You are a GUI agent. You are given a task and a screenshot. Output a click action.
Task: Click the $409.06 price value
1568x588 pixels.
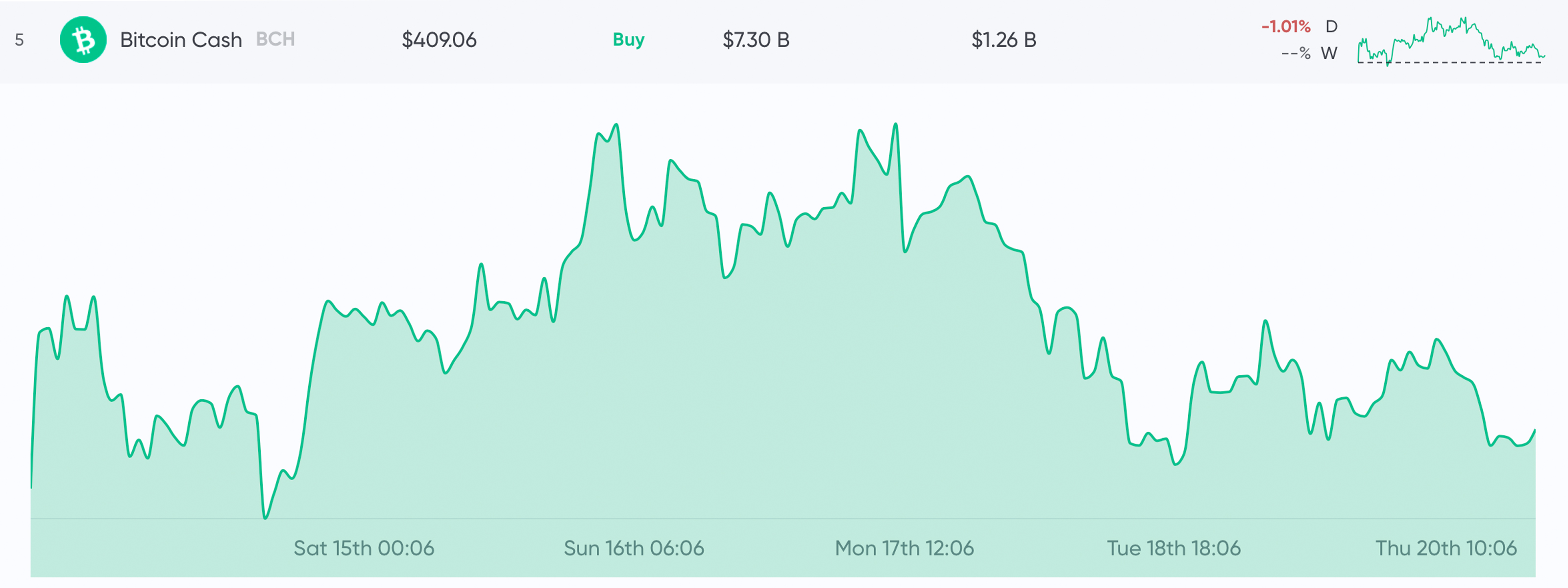tap(439, 40)
